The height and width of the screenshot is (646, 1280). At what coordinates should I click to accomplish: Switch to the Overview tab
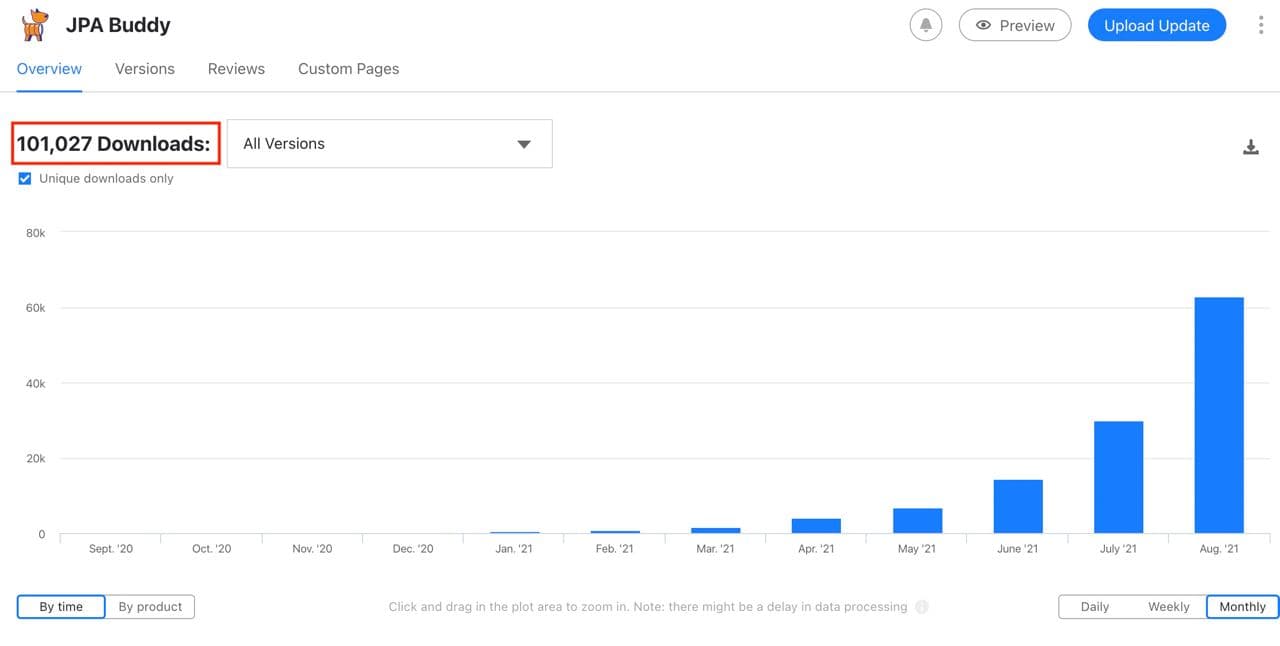click(49, 69)
